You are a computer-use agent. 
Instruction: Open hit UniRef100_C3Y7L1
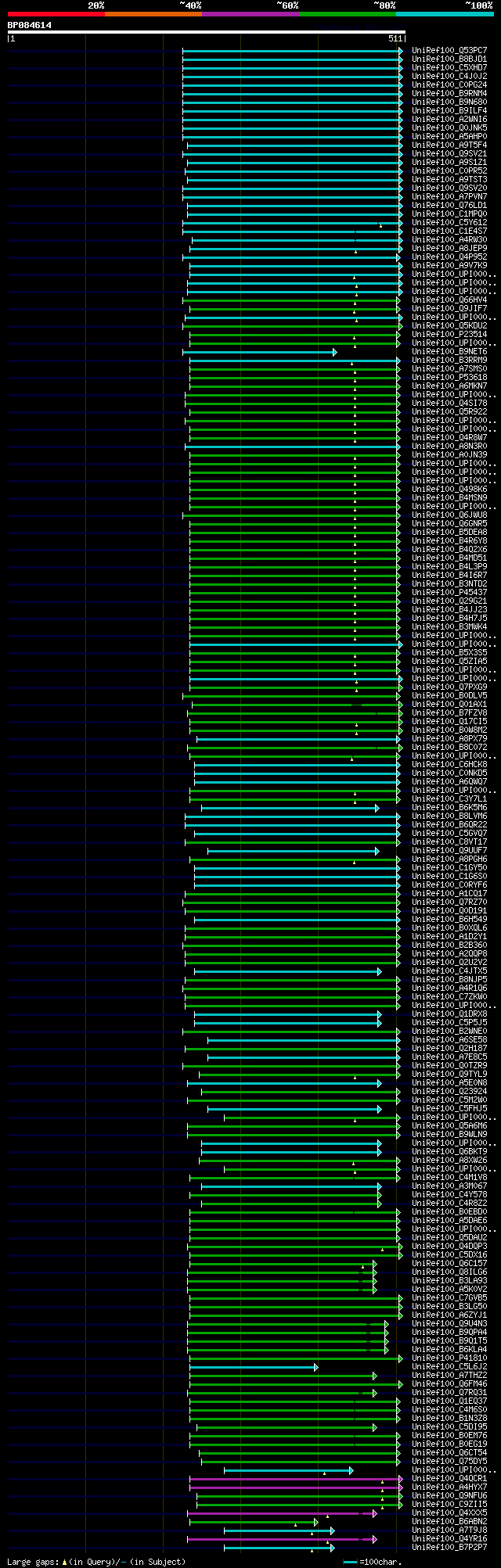tap(449, 799)
